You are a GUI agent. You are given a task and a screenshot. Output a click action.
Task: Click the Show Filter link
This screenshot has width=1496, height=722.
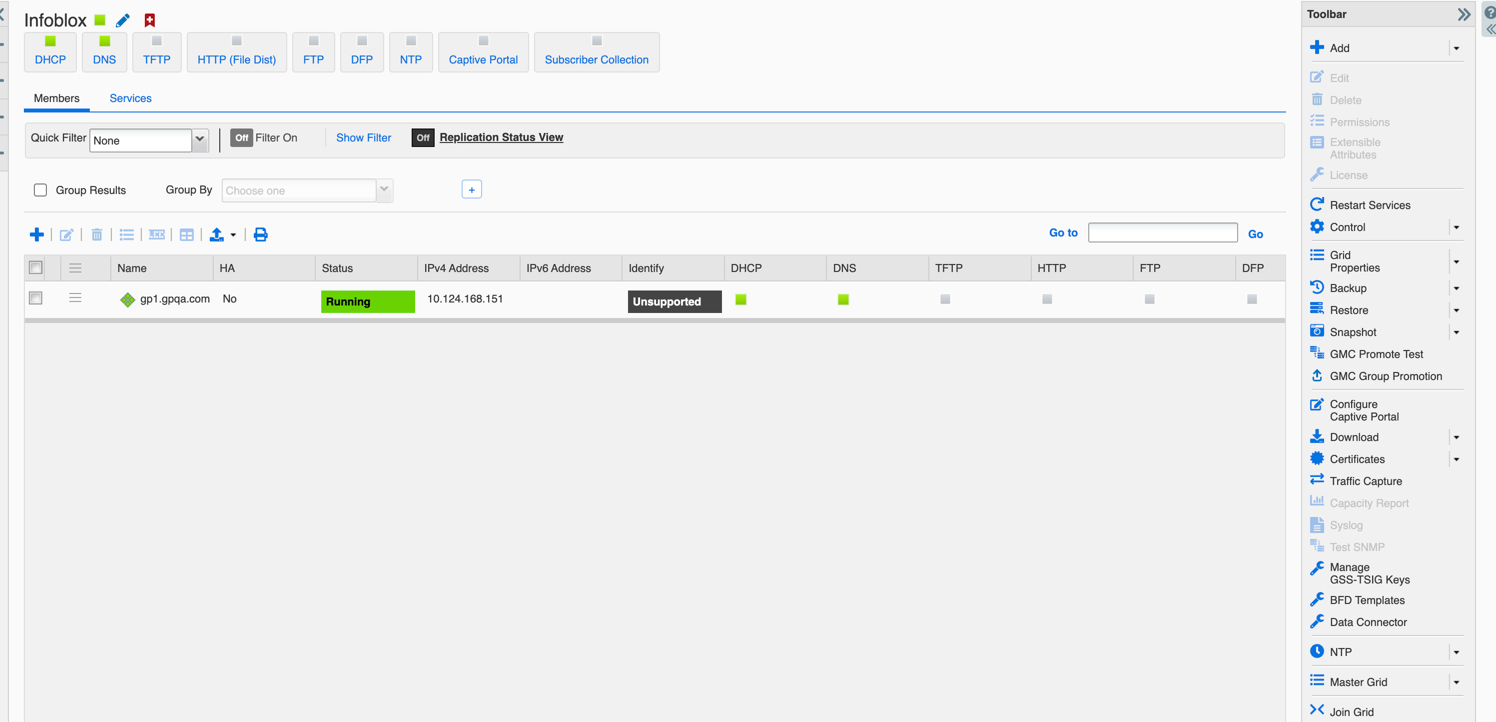[364, 138]
